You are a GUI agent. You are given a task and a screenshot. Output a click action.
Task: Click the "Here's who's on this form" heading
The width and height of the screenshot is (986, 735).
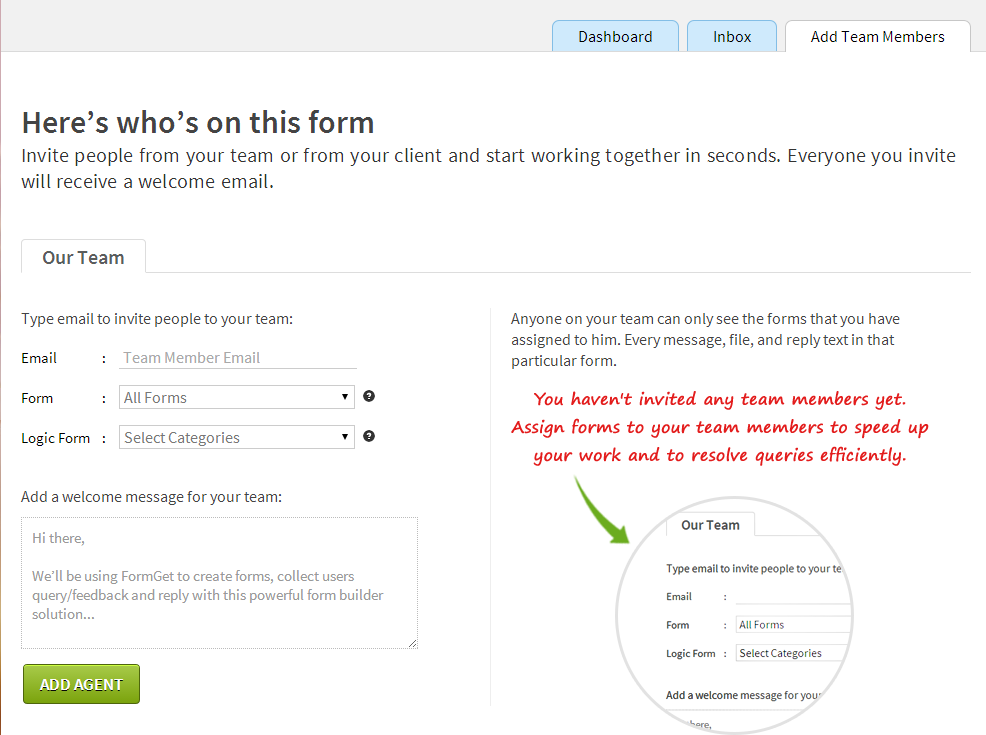click(x=198, y=122)
